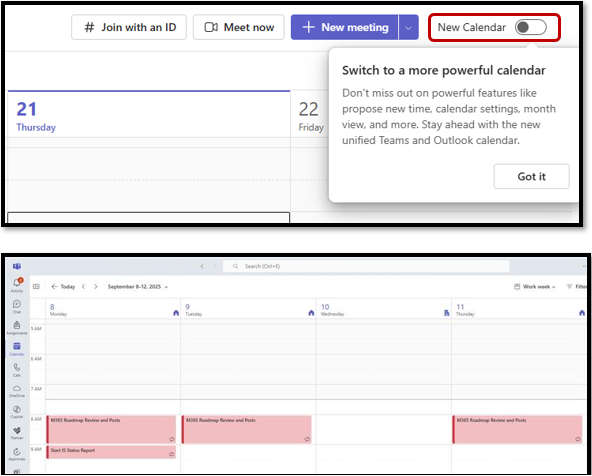
Task: Click the search magnifier icon
Action: [235, 266]
